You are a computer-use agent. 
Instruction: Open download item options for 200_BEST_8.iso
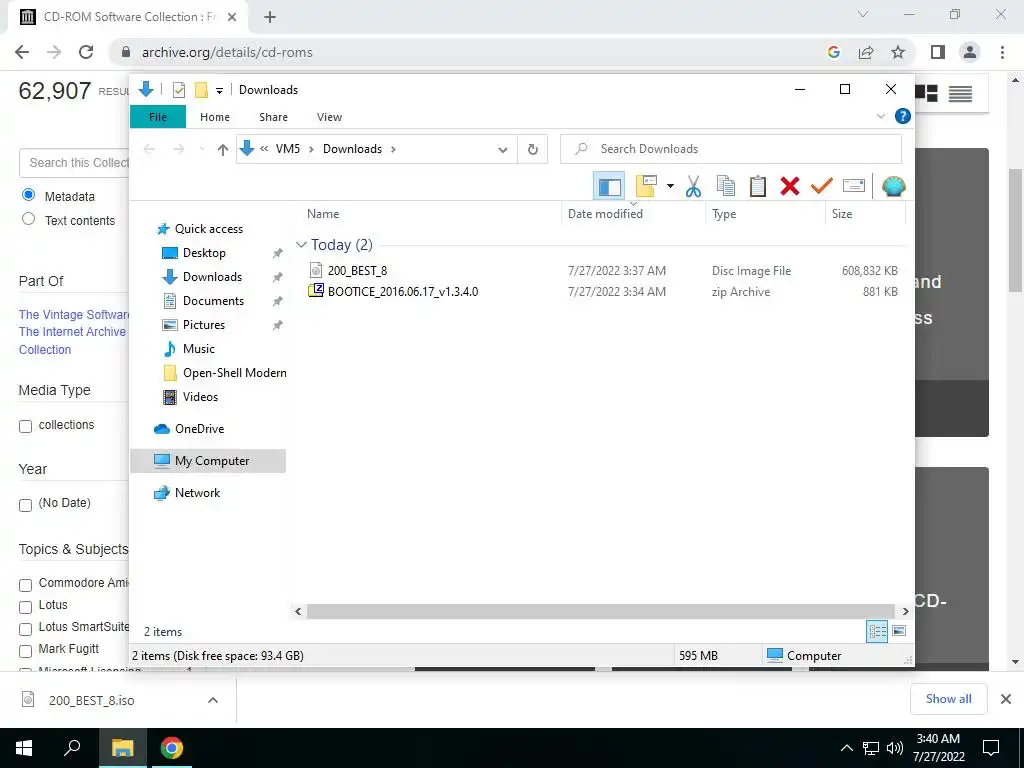tap(212, 699)
